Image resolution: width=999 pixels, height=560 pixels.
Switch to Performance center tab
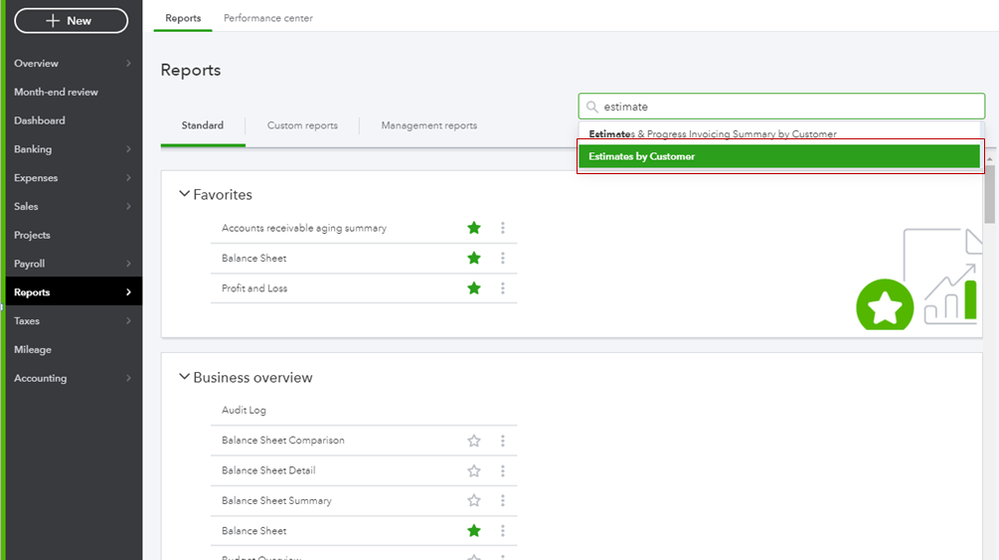click(268, 18)
